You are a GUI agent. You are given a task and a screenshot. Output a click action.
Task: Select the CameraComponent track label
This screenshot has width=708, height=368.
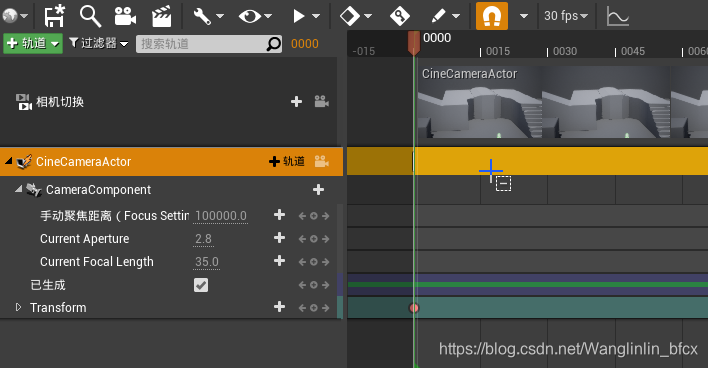click(x=98, y=190)
